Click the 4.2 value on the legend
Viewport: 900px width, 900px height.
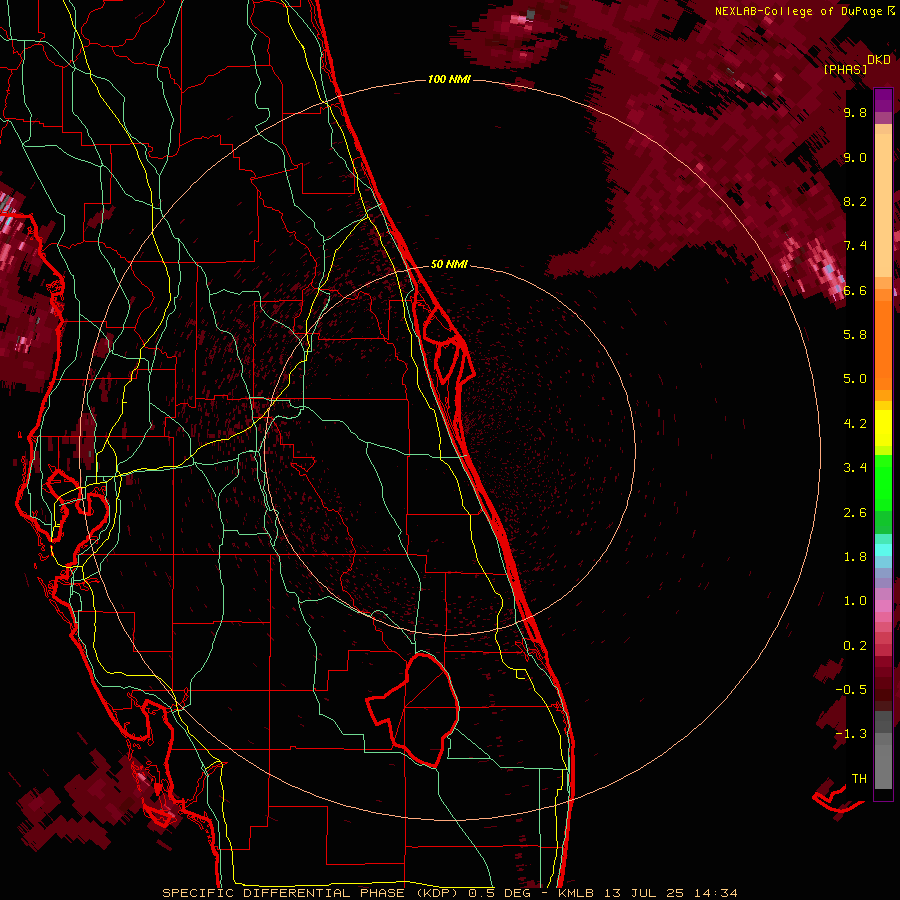[x=855, y=424]
